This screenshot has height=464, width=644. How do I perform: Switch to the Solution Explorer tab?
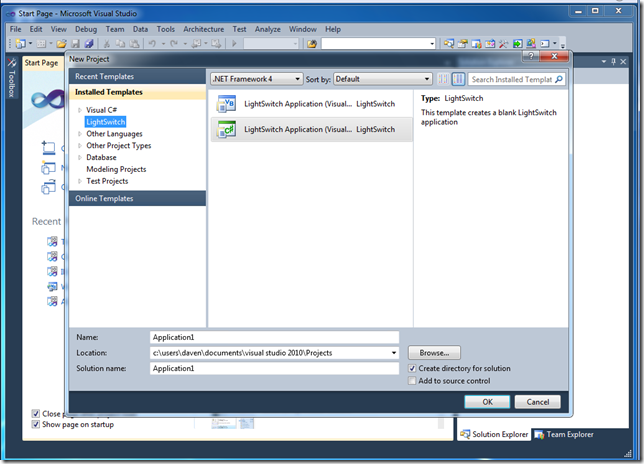(x=494, y=434)
